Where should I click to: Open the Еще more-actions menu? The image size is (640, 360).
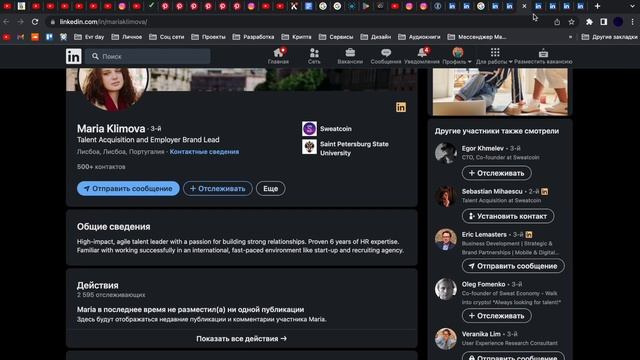click(271, 189)
